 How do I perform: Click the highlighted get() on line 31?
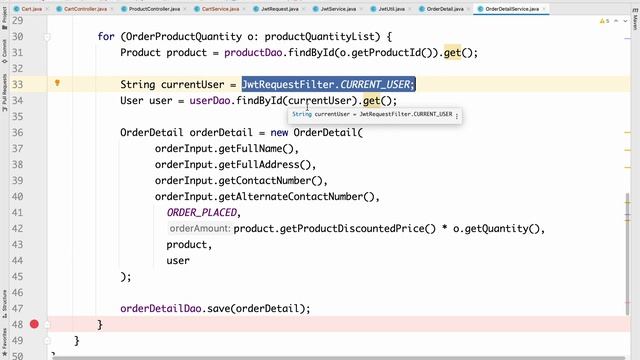[x=452, y=53]
